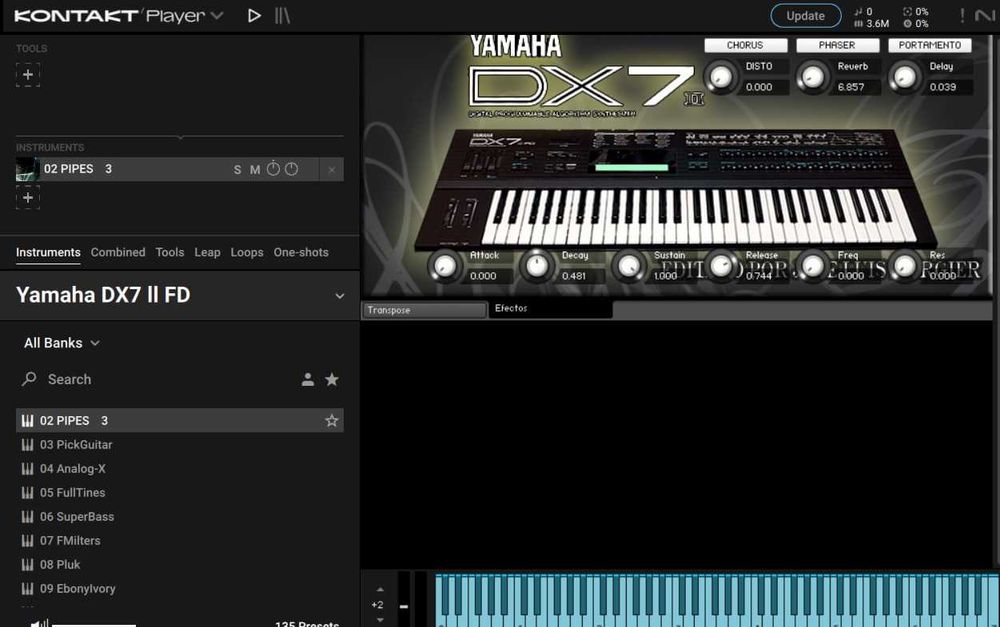Click the Native Instruments logo icon
This screenshot has height=627, width=1000.
984,15
